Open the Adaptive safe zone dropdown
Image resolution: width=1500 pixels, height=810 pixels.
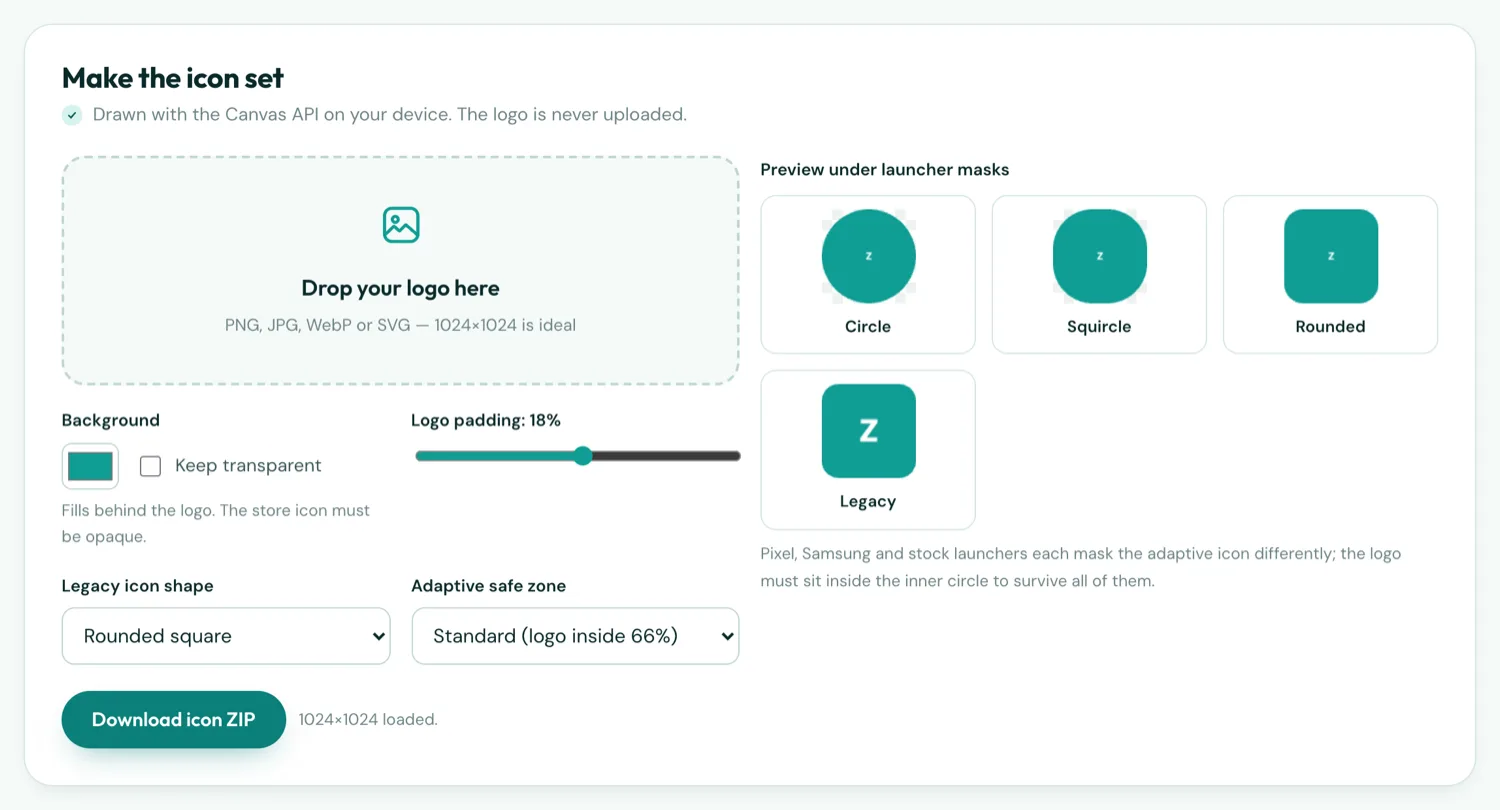(x=575, y=636)
